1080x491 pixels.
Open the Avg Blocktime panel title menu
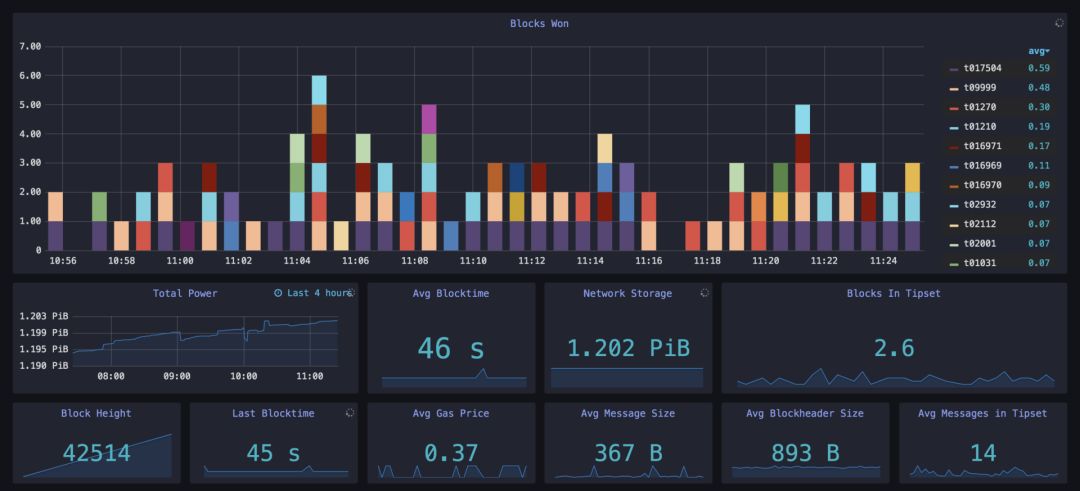point(451,293)
